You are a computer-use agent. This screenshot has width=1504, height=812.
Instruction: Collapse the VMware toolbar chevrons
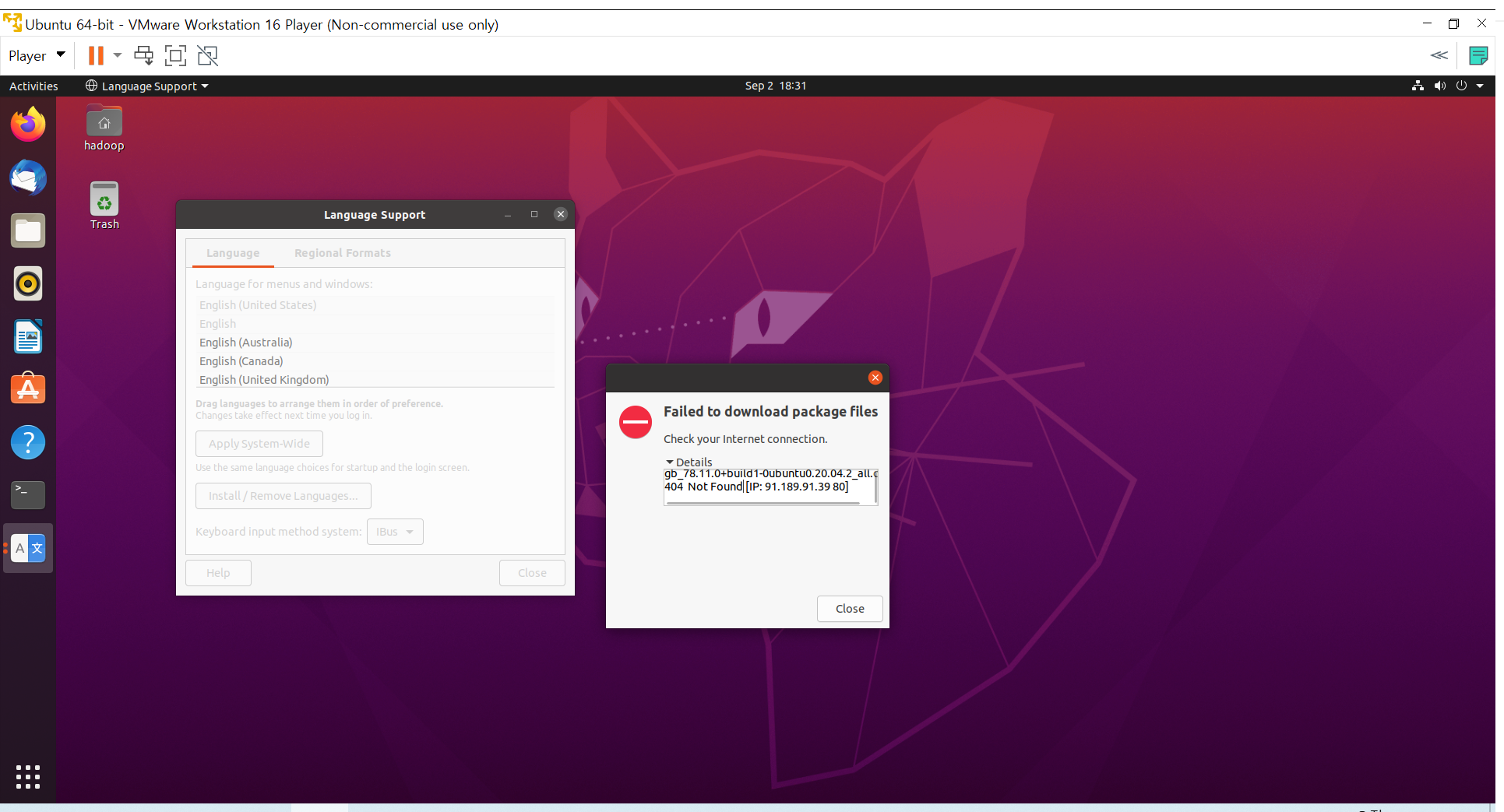click(1439, 55)
